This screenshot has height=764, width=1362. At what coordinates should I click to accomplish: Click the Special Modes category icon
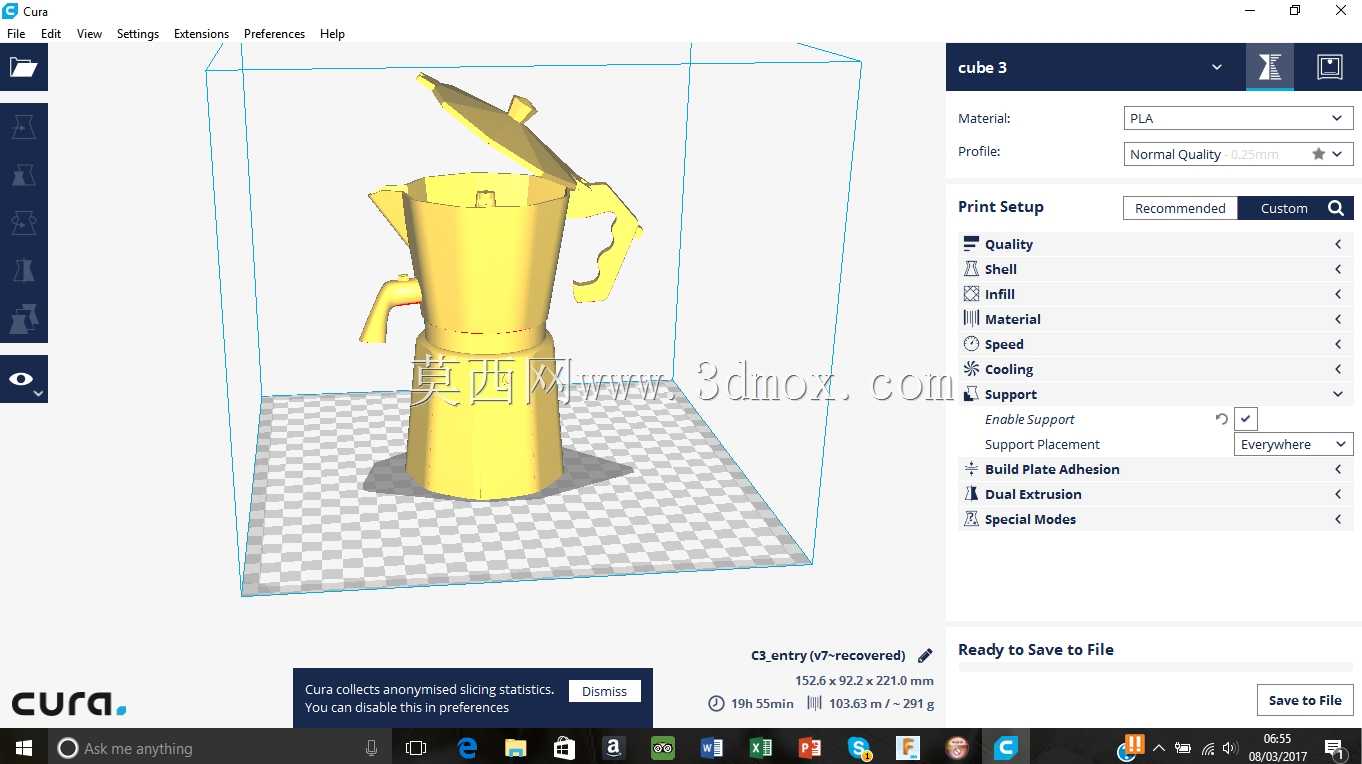click(x=971, y=519)
